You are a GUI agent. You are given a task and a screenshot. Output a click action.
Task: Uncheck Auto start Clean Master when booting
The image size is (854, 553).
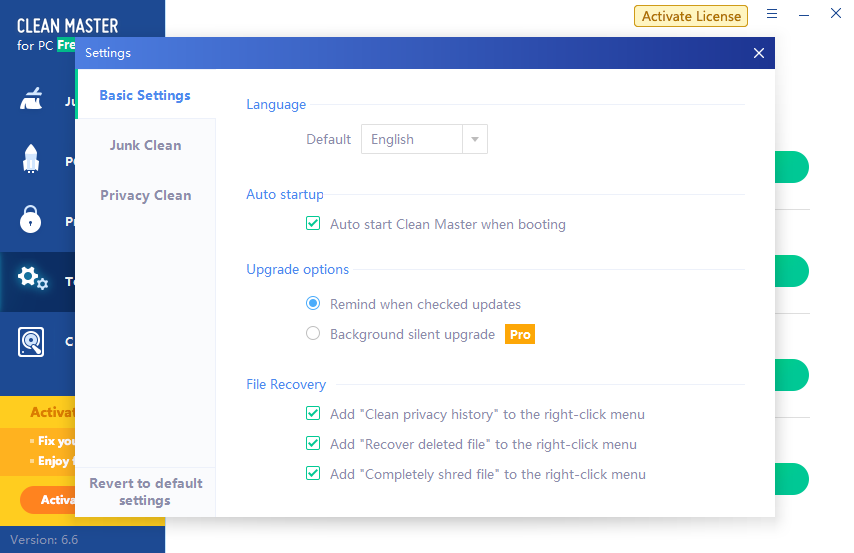313,223
